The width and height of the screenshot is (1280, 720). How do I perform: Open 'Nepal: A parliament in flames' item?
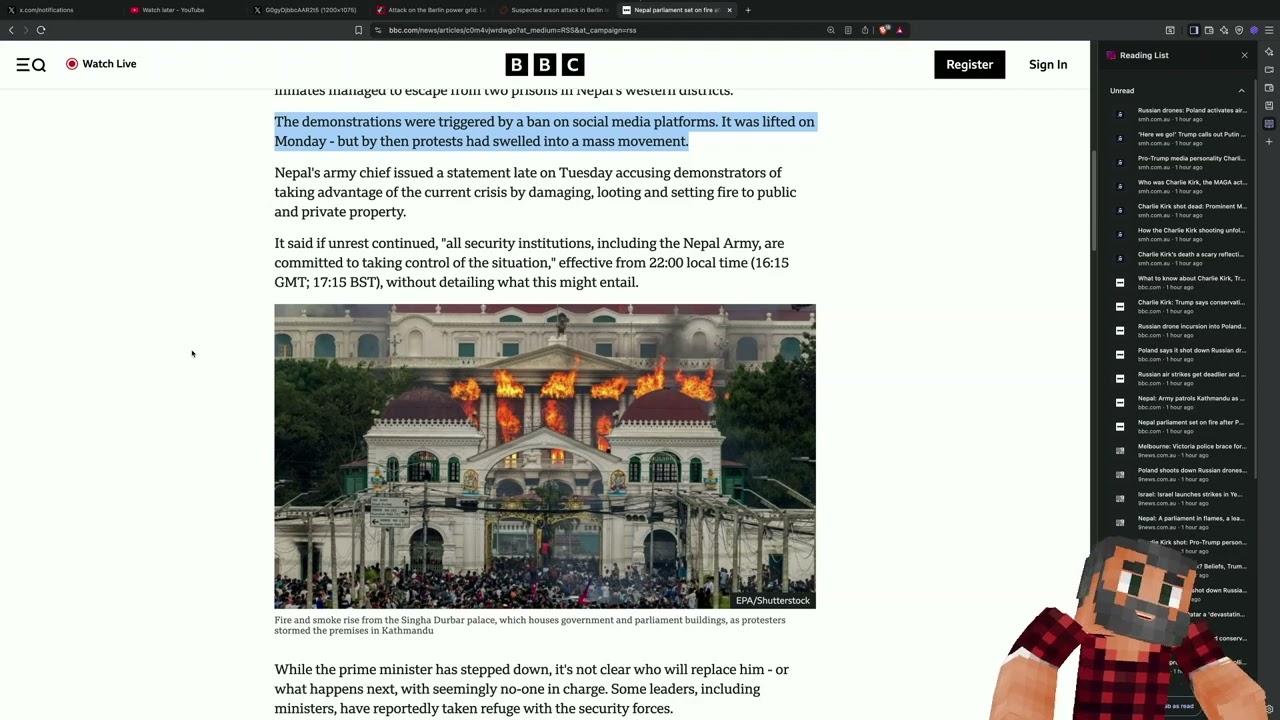[x=1180, y=523]
